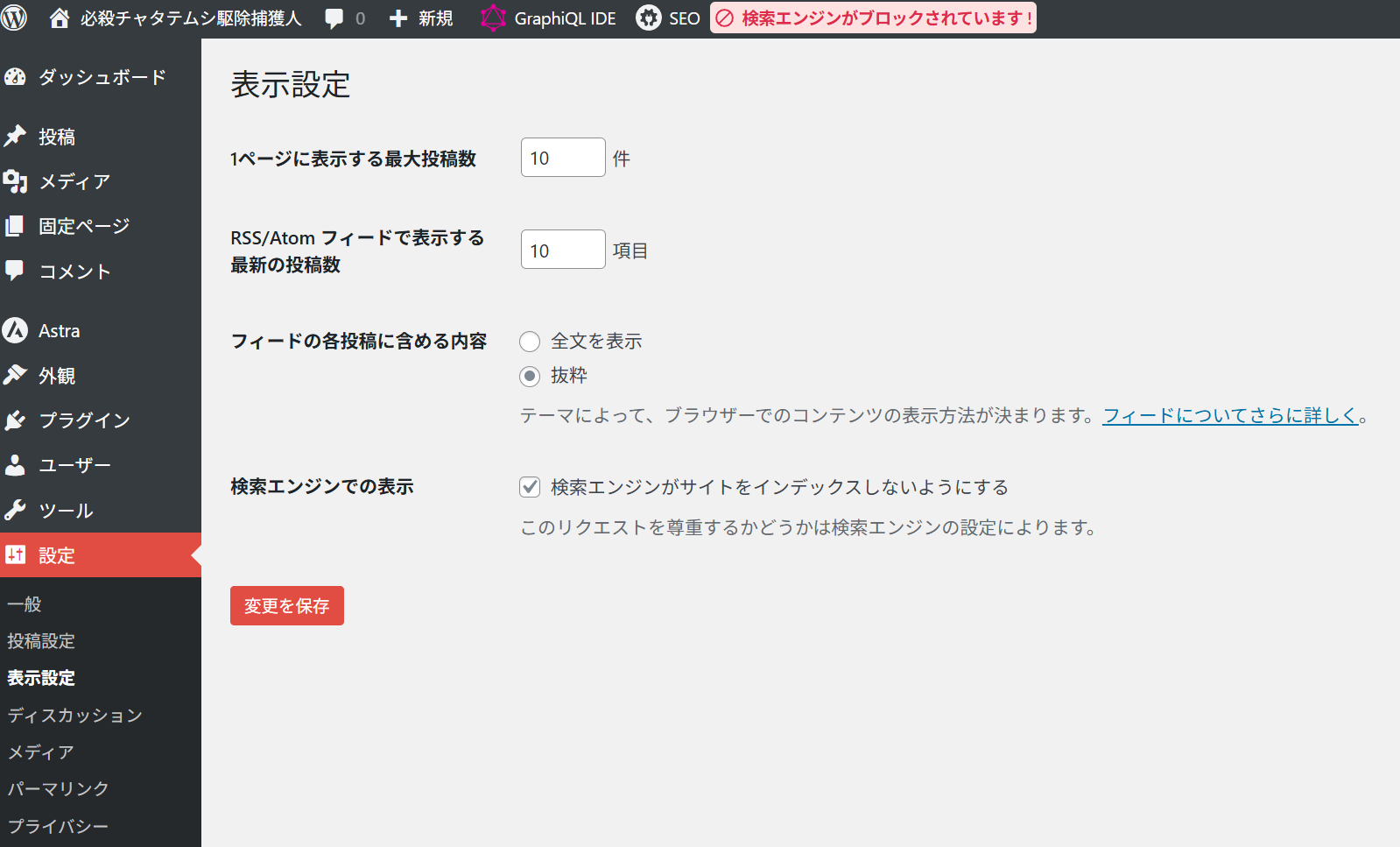Open the Astra theme icon
Viewport: 1400px width, 847px height.
16,331
